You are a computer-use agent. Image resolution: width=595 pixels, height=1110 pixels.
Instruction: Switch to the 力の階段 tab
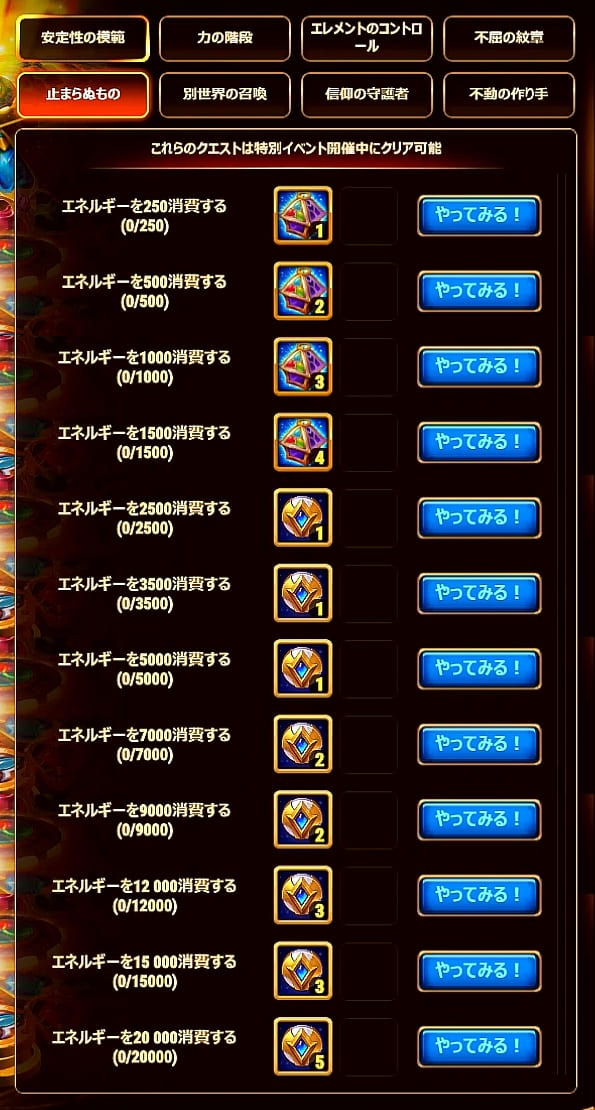pyautogui.click(x=225, y=38)
